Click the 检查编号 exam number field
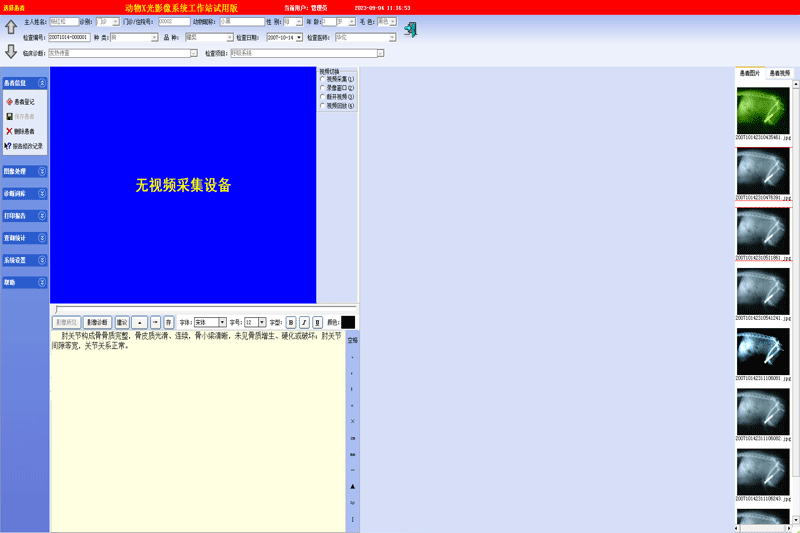Screen dimensions: 800x533 69,38
